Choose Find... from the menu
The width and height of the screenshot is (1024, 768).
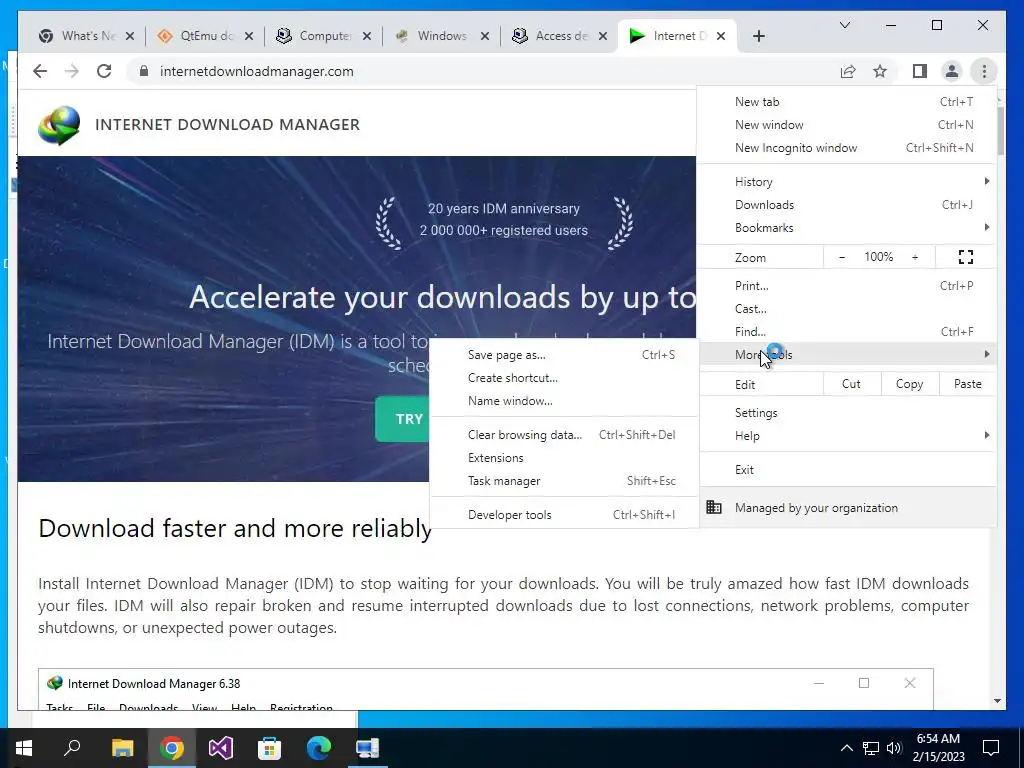[x=847, y=331]
